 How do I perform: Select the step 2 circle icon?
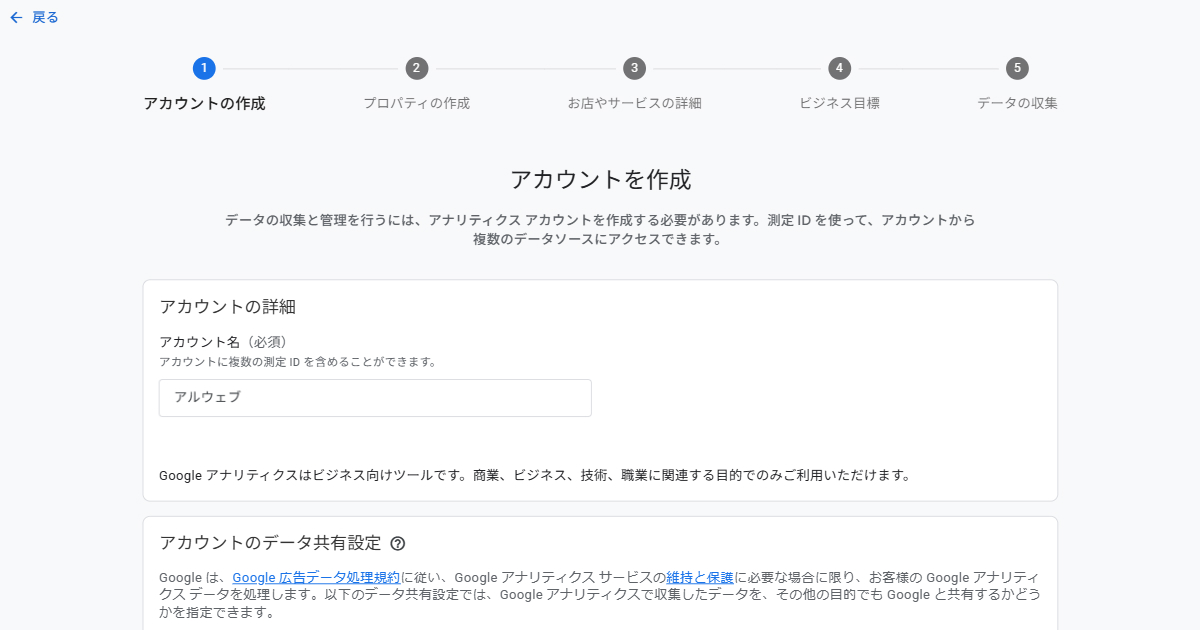click(417, 68)
